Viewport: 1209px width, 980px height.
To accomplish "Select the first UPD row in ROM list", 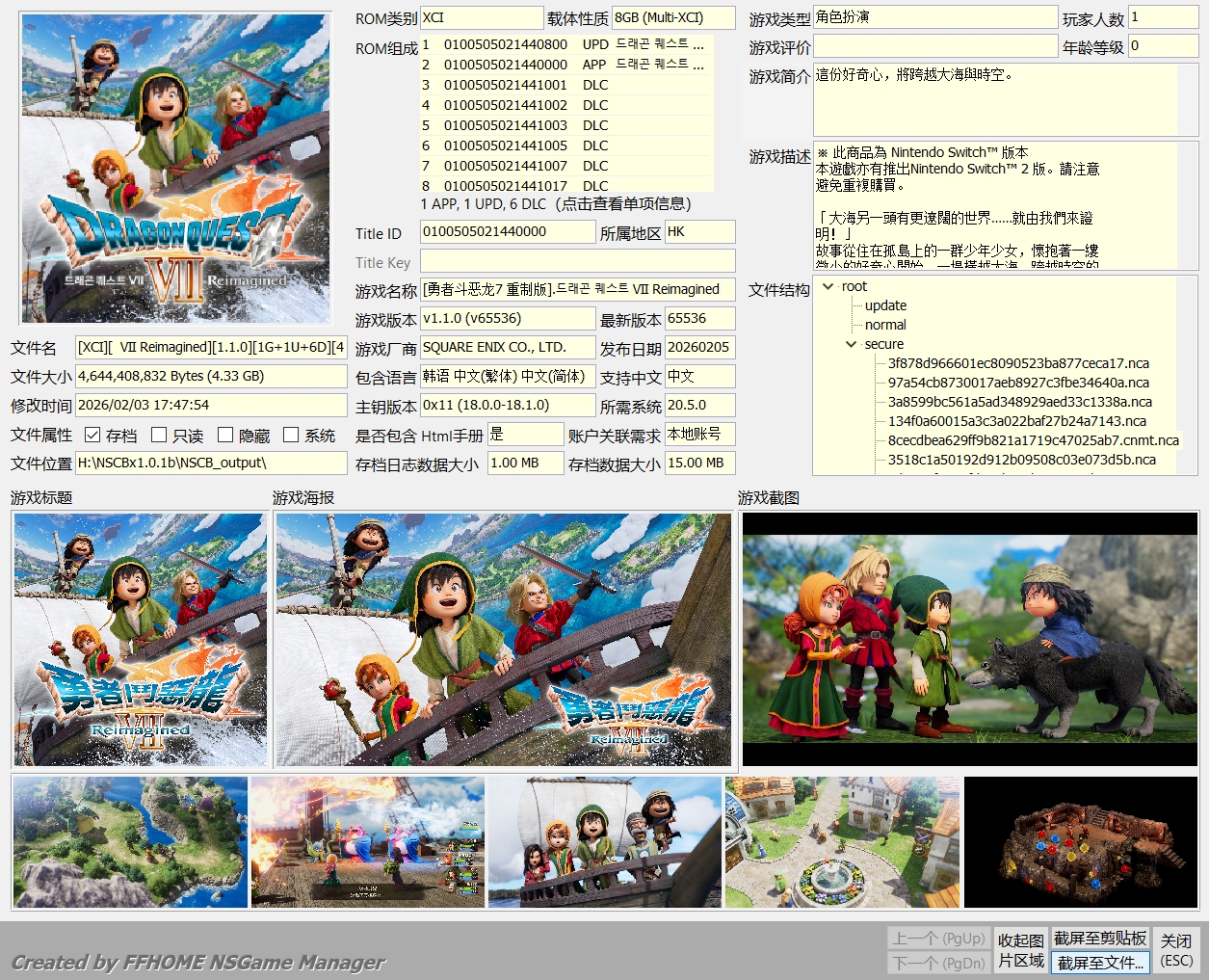I will 565,44.
